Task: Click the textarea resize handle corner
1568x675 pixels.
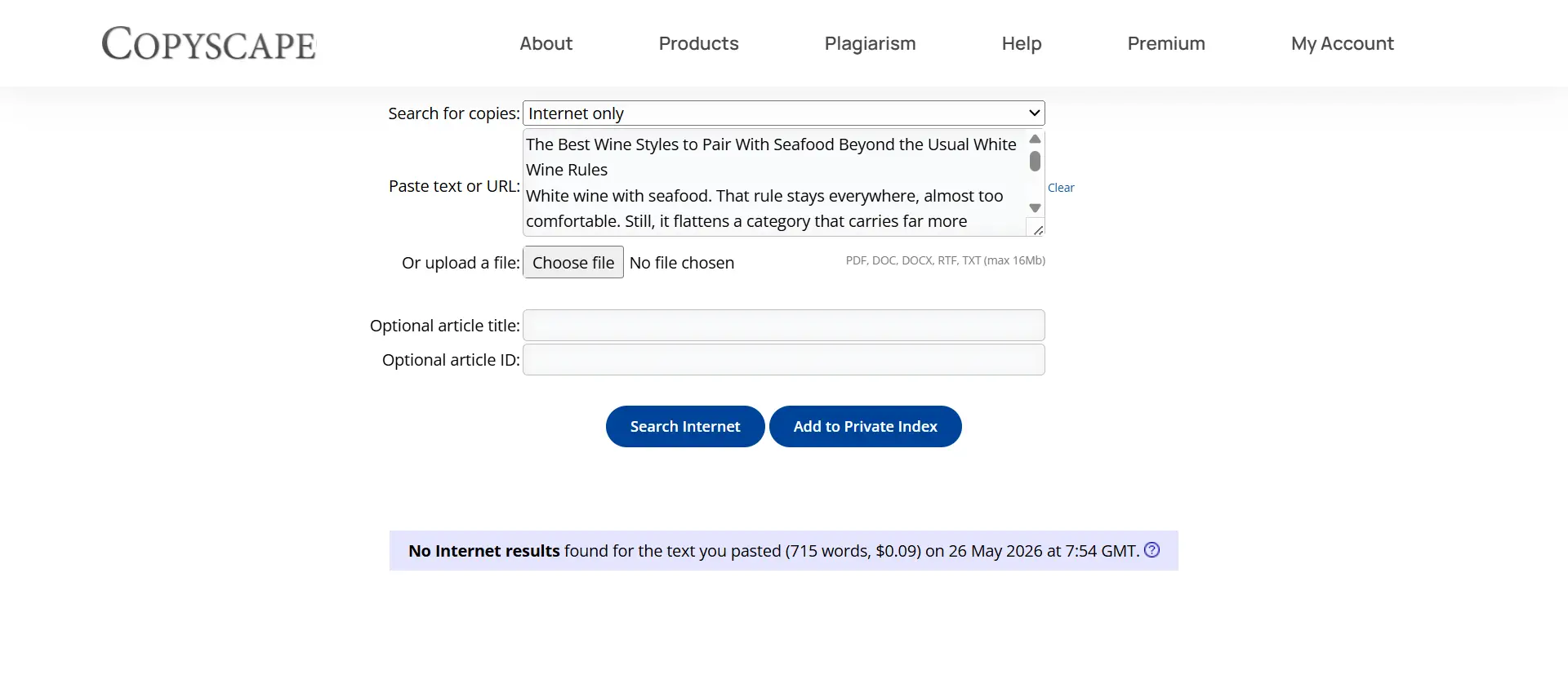Action: [x=1037, y=229]
